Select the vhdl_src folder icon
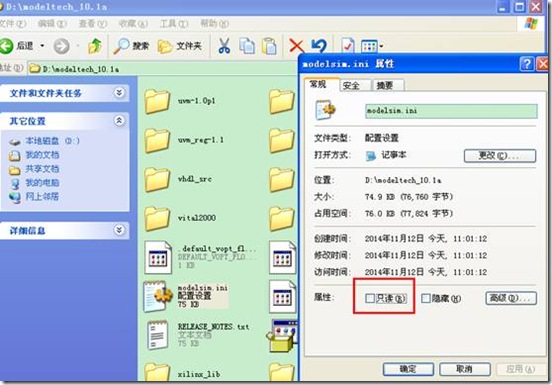Viewport: 552px width, 385px height. (x=157, y=179)
